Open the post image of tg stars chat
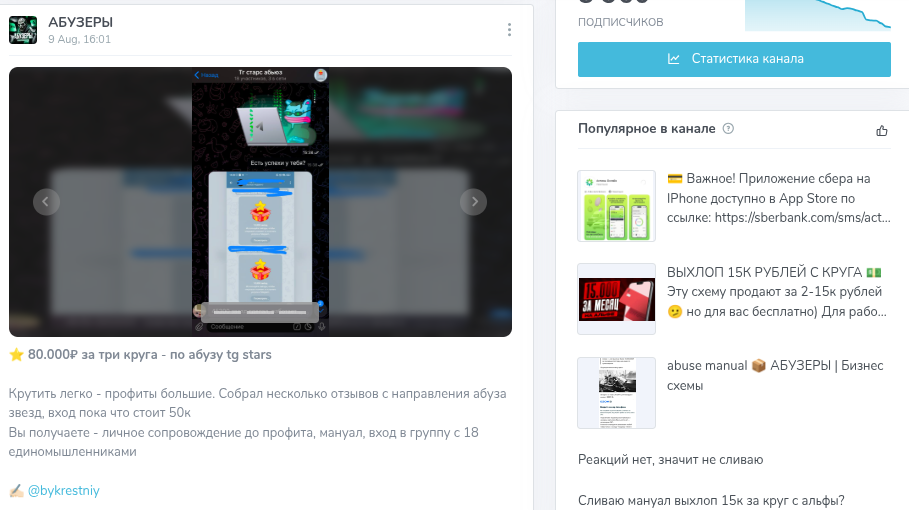This screenshot has height=510, width=909. click(x=260, y=202)
